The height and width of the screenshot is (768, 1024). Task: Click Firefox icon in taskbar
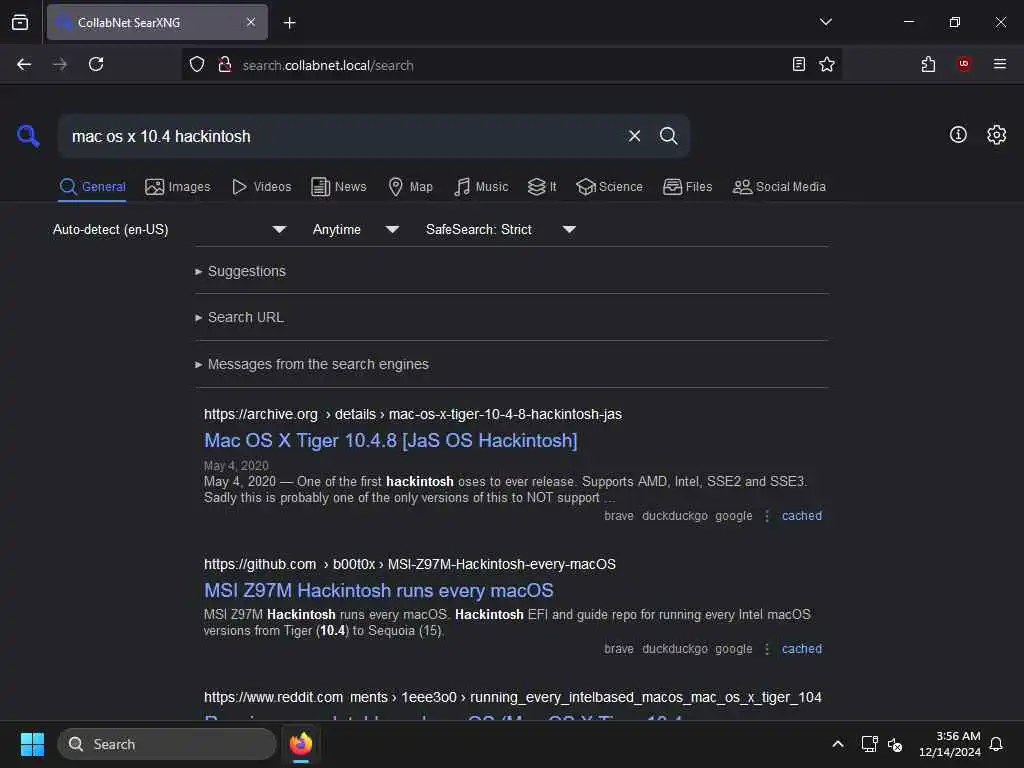coord(300,744)
